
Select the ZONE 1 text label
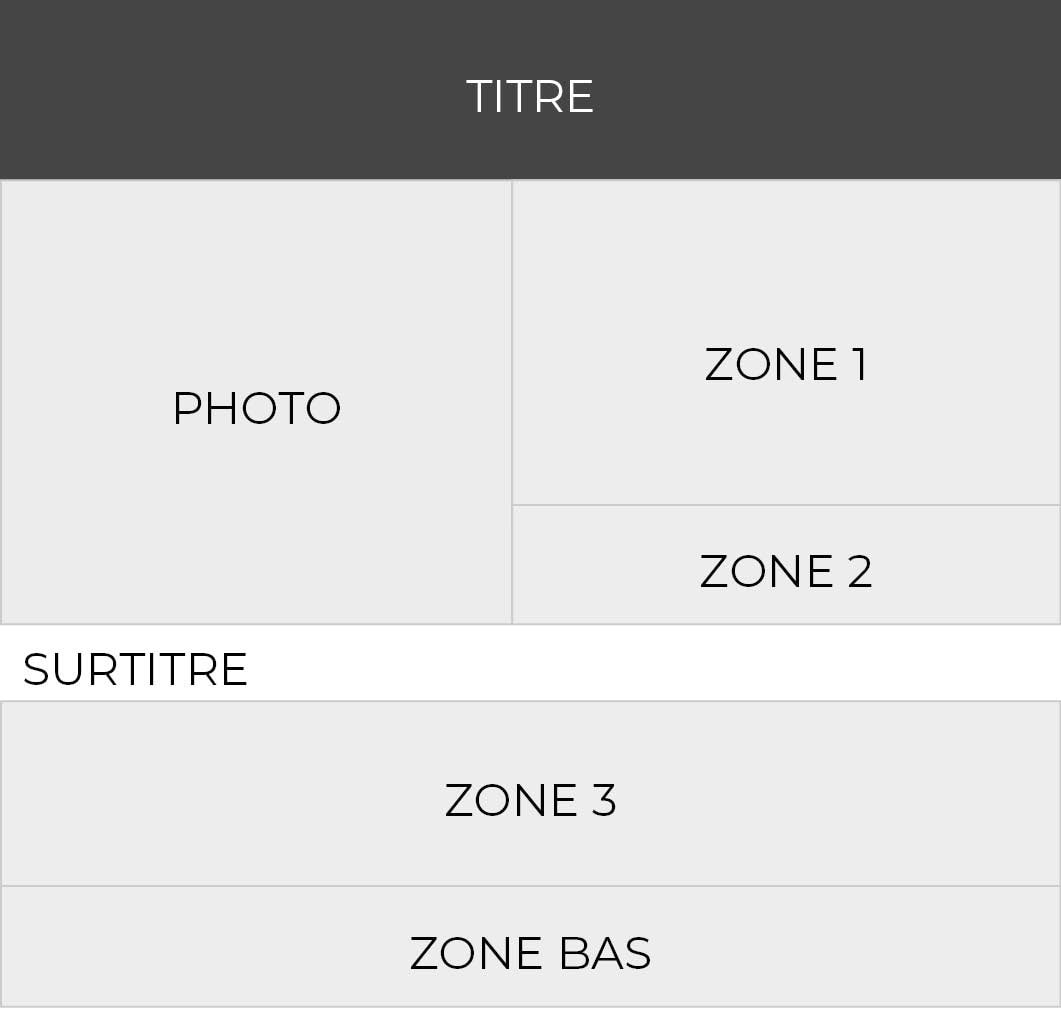tap(786, 365)
